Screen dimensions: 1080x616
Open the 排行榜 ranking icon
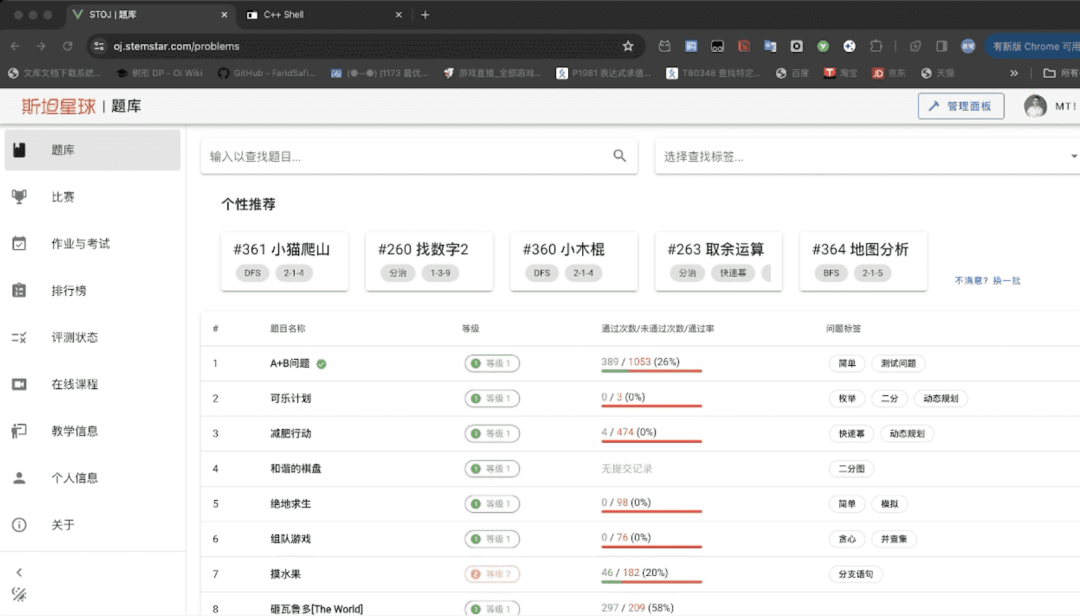click(x=19, y=291)
